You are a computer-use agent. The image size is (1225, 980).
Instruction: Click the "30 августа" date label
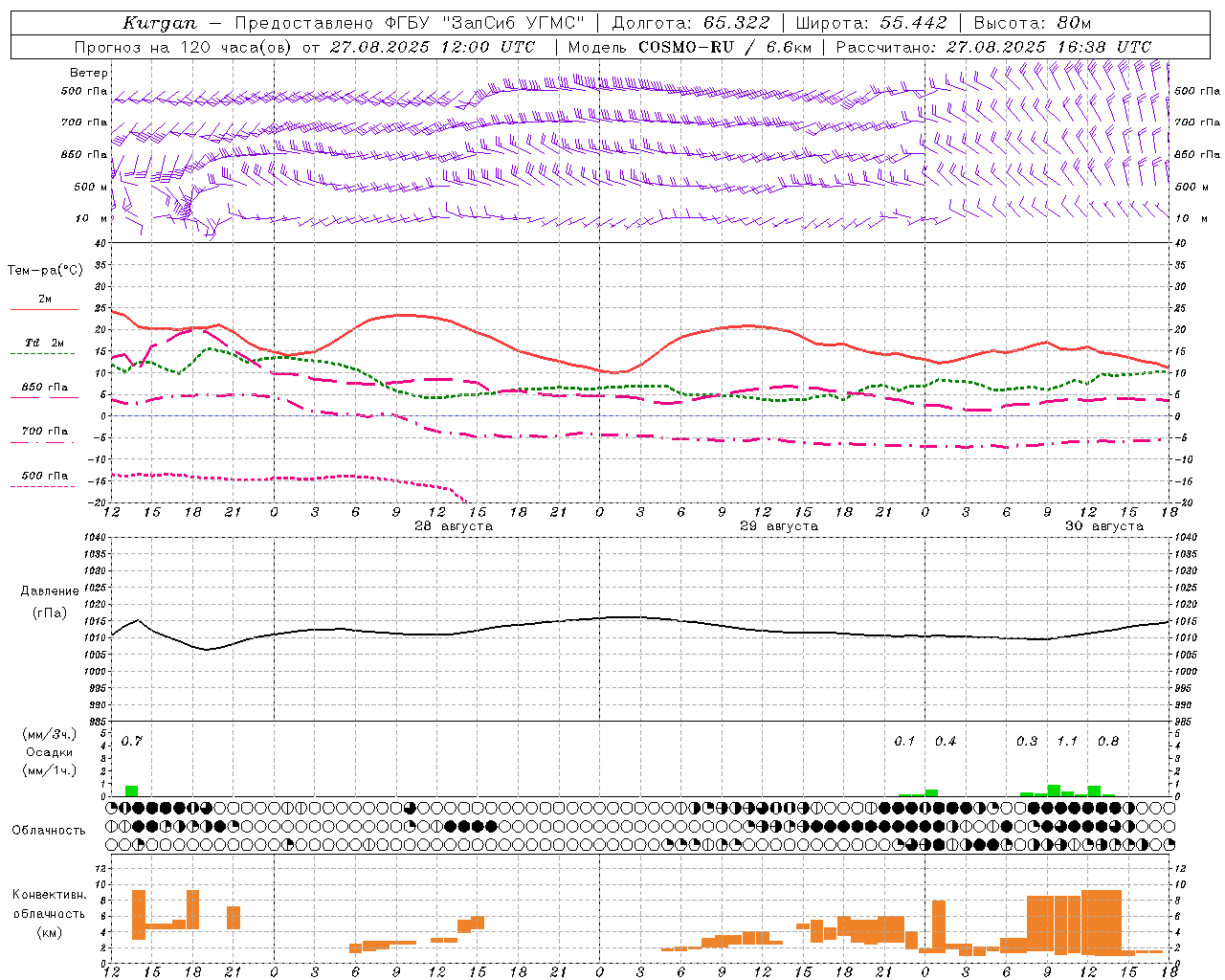click(x=1104, y=526)
